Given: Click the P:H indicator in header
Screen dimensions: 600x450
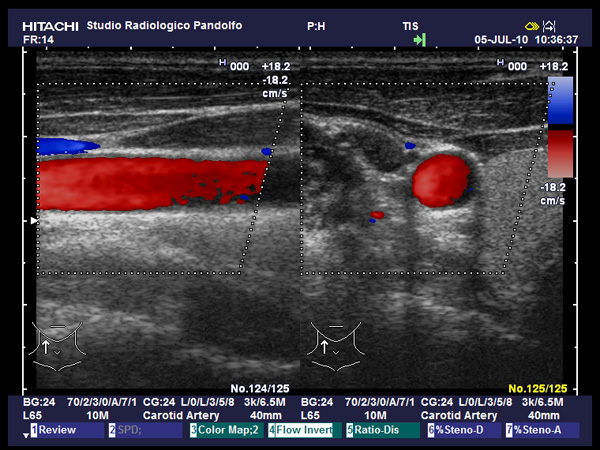Looking at the screenshot, I should coord(316,26).
